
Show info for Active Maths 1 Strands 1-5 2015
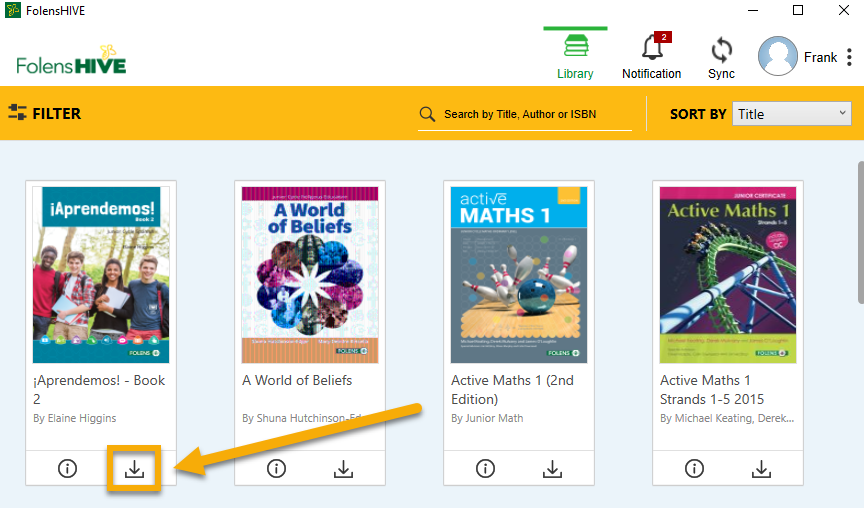pyautogui.click(x=694, y=468)
